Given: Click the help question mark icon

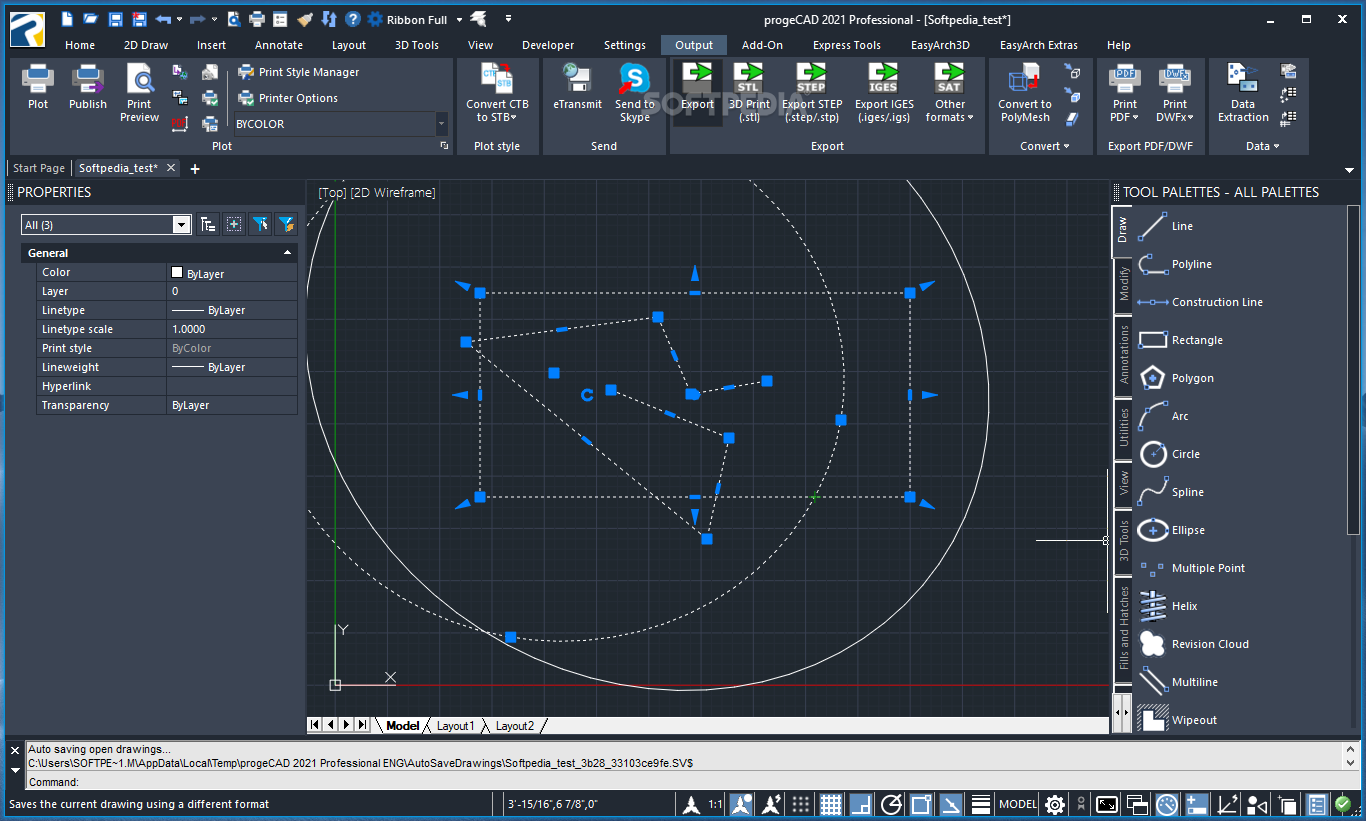Looking at the screenshot, I should tap(353, 19).
